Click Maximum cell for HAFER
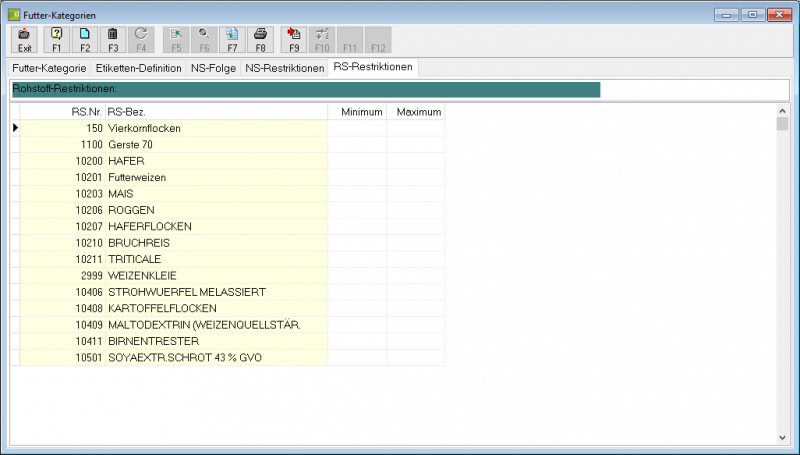This screenshot has width=800, height=455. (x=416, y=161)
